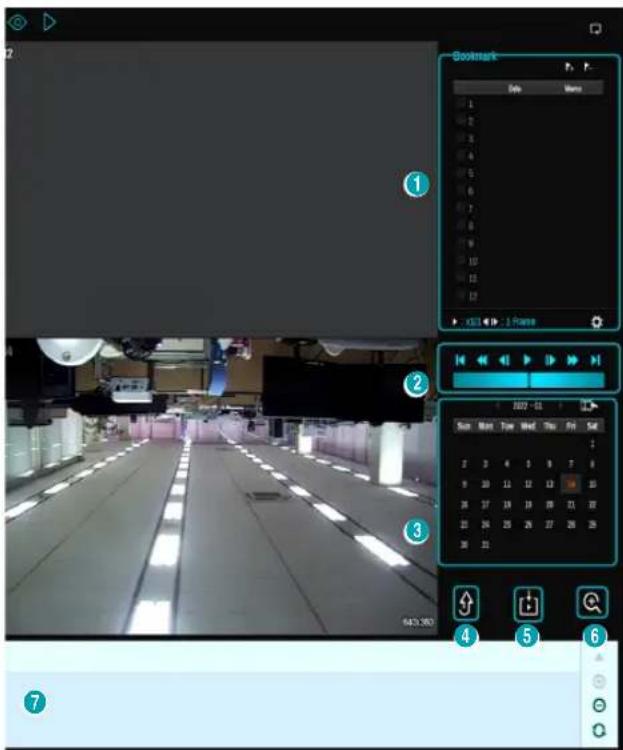Step one frame forward
The image size is (623, 750).
pyautogui.click(x=550, y=360)
